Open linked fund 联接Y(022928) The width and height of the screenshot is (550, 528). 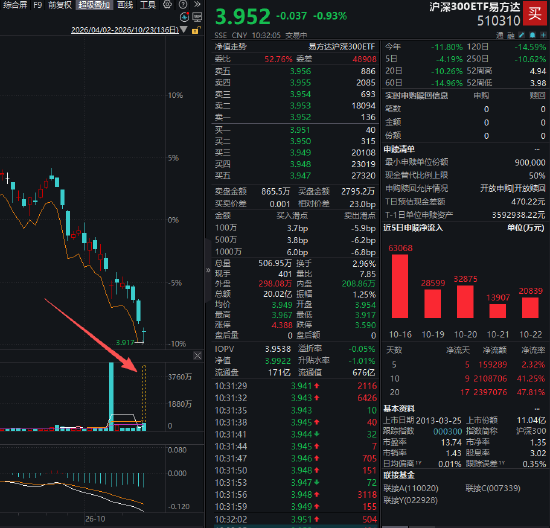click(x=410, y=500)
